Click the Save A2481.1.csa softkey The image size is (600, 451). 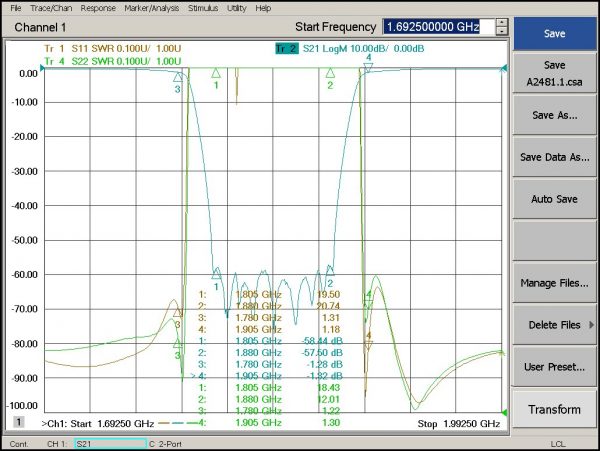(x=554, y=73)
